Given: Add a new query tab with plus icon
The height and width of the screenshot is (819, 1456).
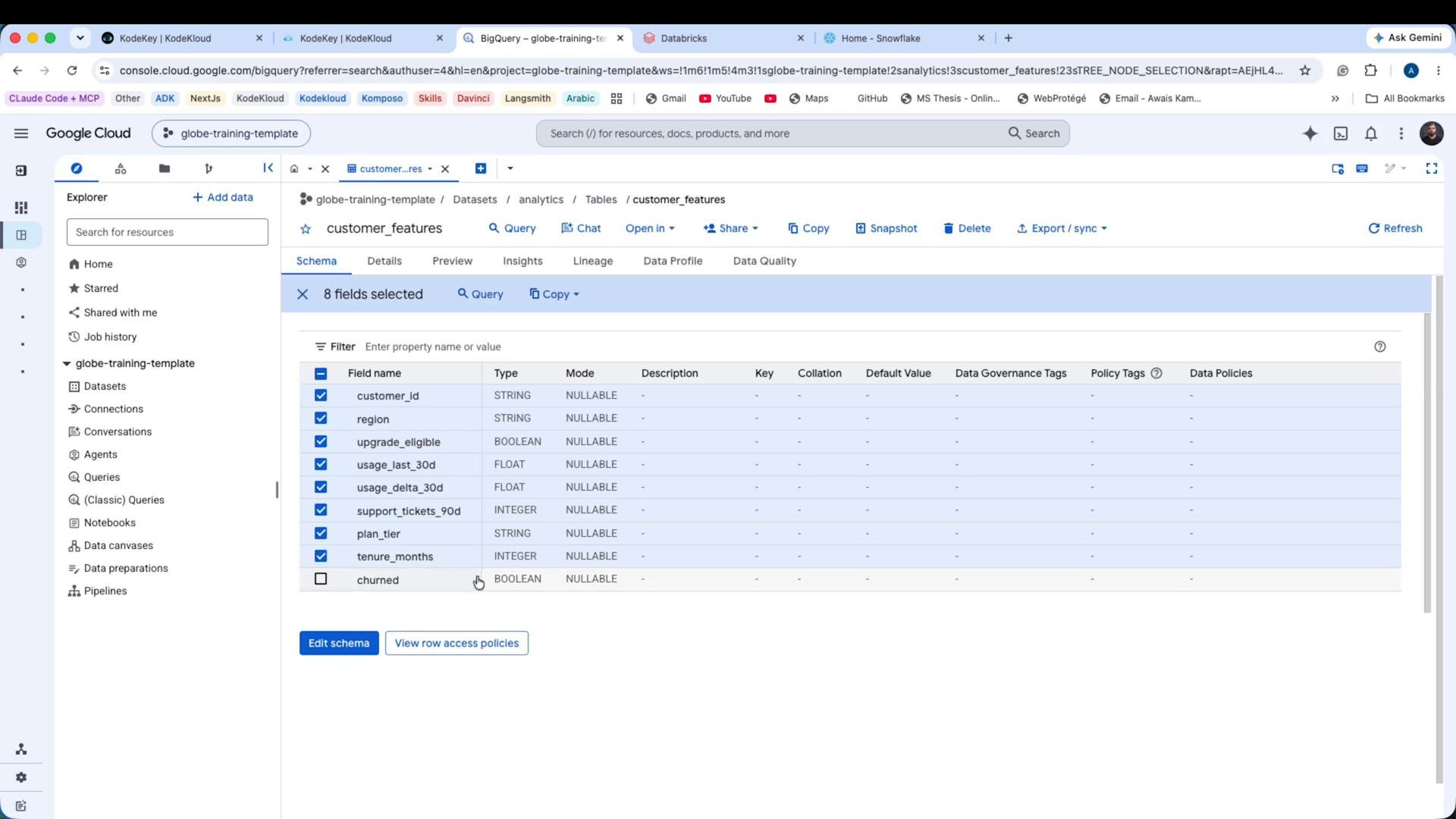Looking at the screenshot, I should pos(481,168).
